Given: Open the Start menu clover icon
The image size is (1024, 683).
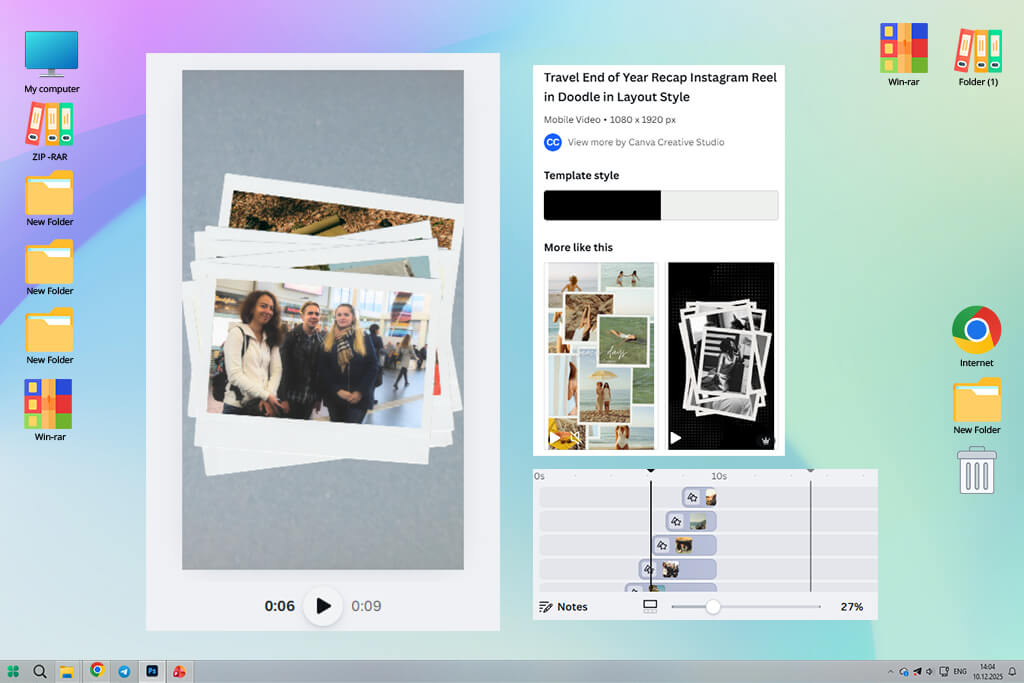Looking at the screenshot, I should click(13, 671).
